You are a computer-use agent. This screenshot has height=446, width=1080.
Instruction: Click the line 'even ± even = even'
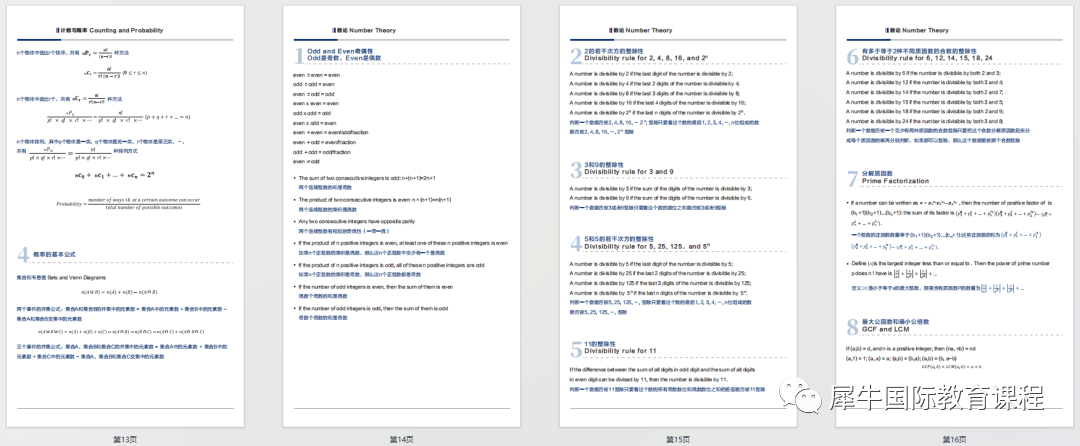tap(316, 74)
